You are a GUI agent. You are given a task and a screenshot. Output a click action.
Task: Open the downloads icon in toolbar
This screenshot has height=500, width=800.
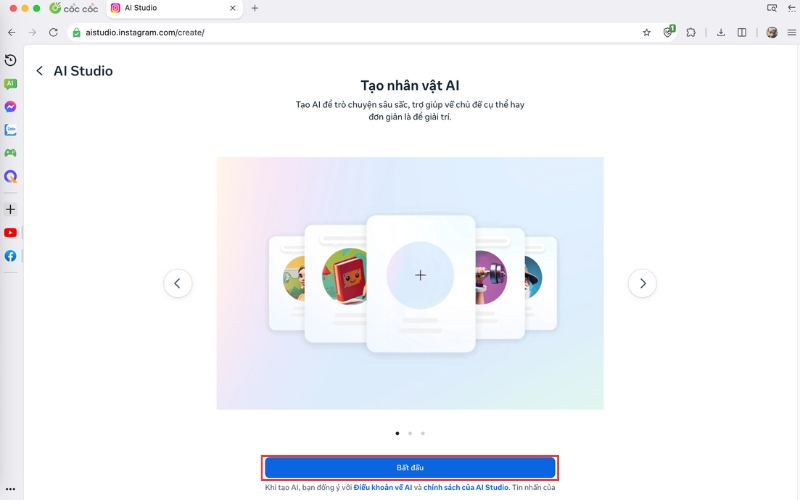coord(720,33)
